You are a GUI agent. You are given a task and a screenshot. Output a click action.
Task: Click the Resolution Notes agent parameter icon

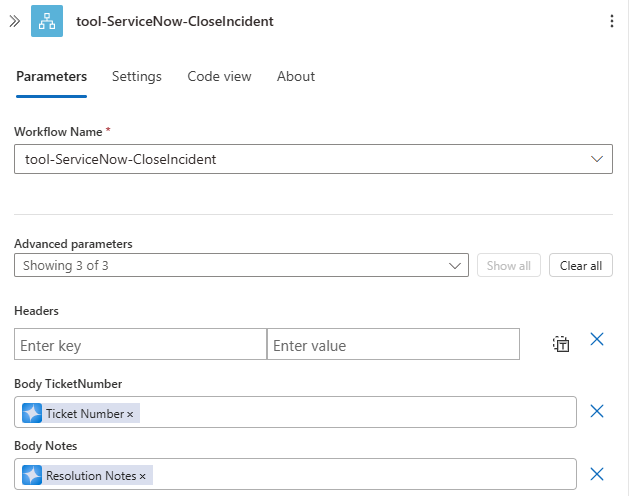[32, 475]
